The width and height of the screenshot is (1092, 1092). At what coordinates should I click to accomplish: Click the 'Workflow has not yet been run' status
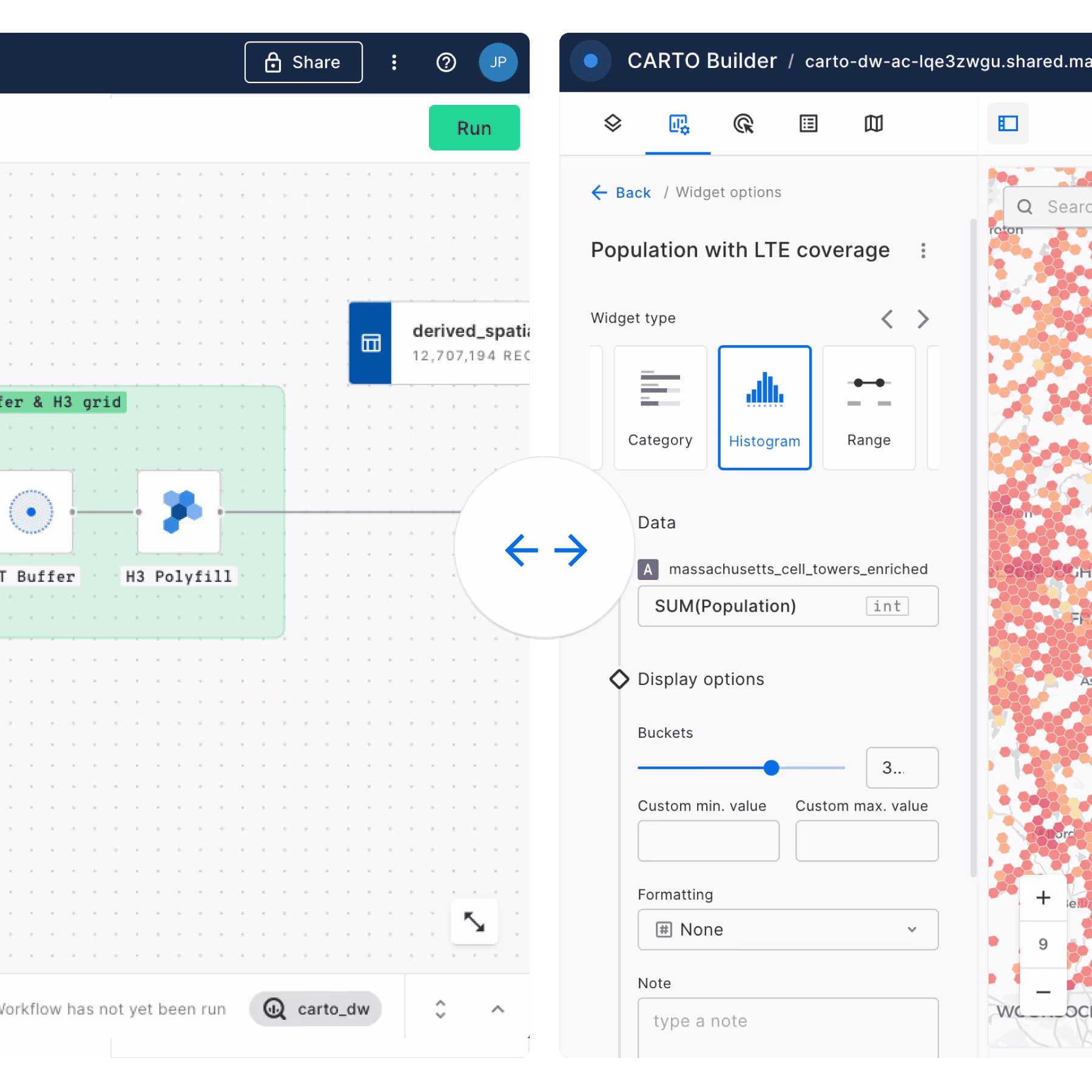coord(112,1009)
